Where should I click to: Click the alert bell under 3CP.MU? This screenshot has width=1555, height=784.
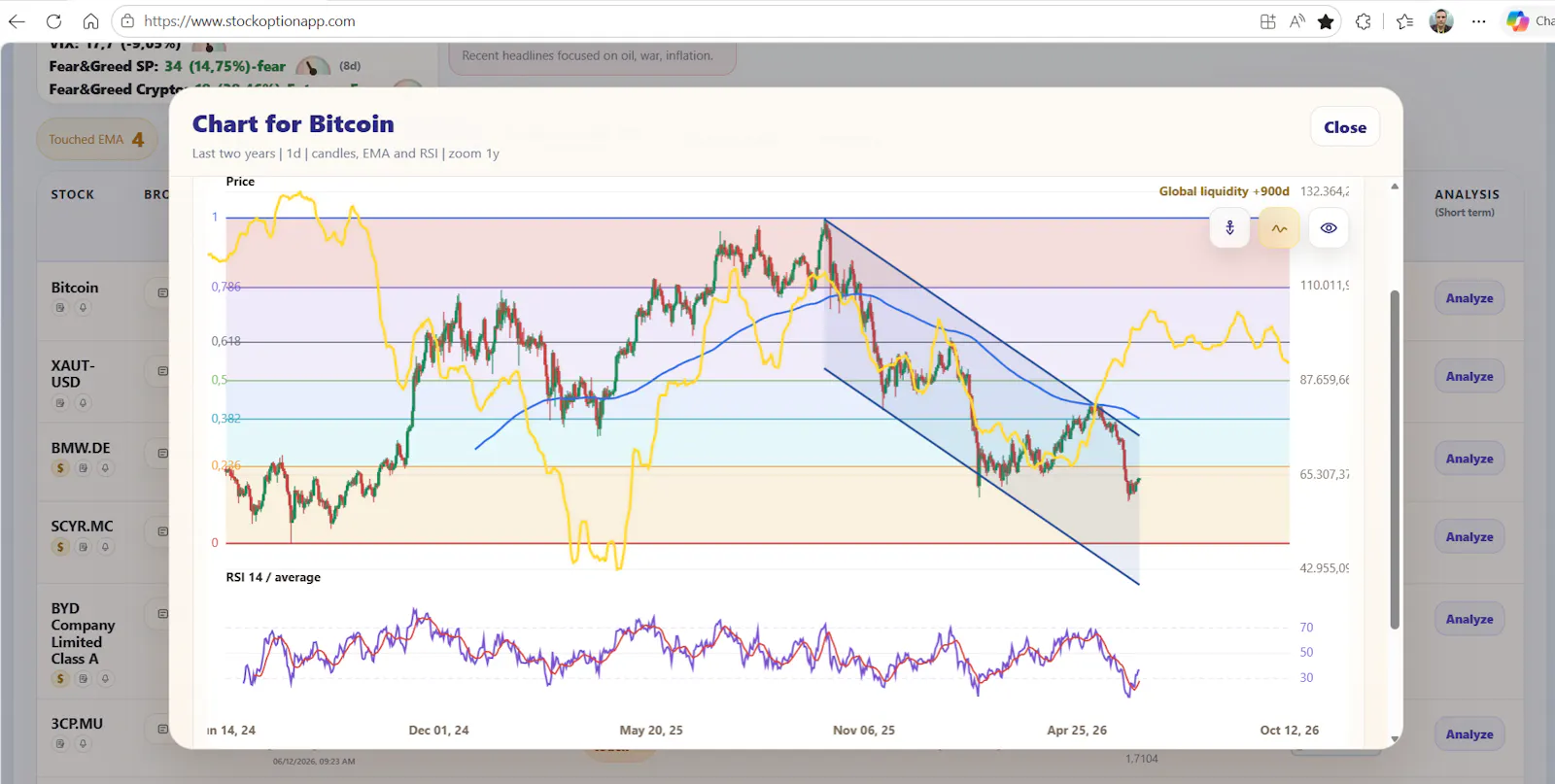click(83, 744)
